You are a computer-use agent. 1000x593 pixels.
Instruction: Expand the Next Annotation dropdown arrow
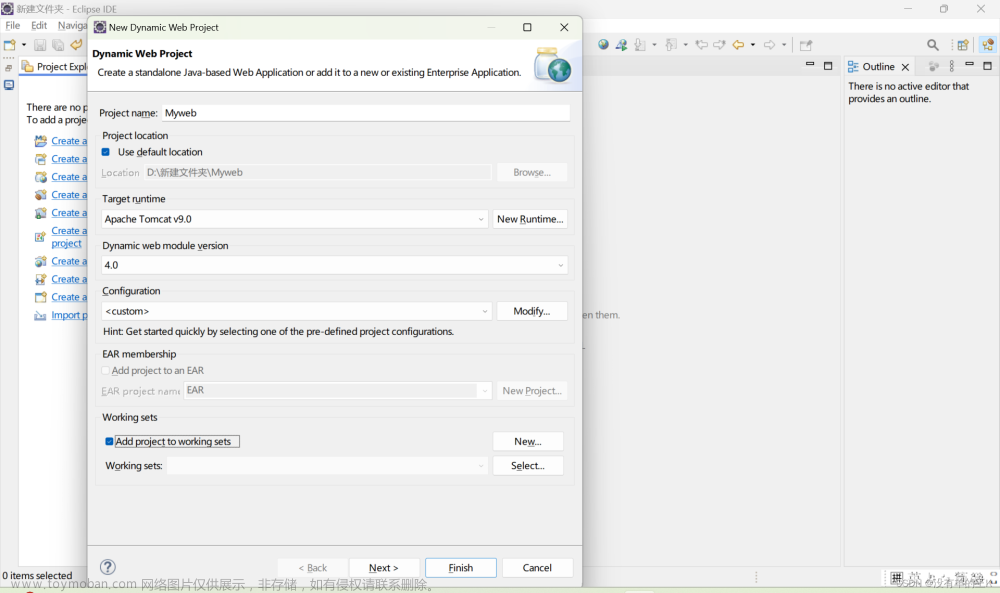654,45
